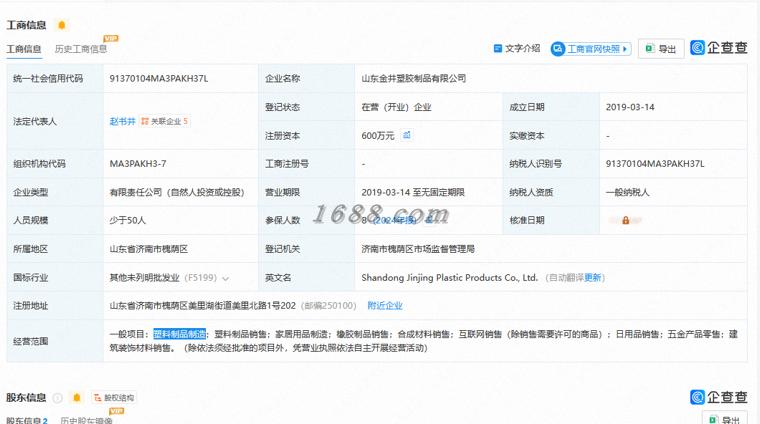Open the 股权结构 equity structure button

tap(114, 398)
